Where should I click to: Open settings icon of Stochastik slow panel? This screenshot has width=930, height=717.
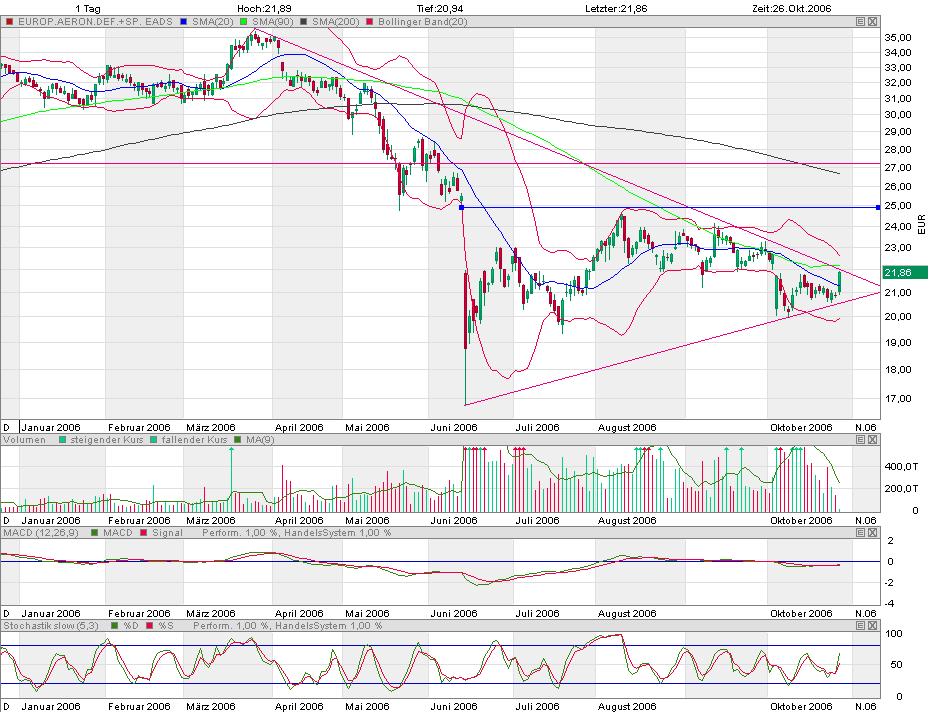tap(861, 625)
